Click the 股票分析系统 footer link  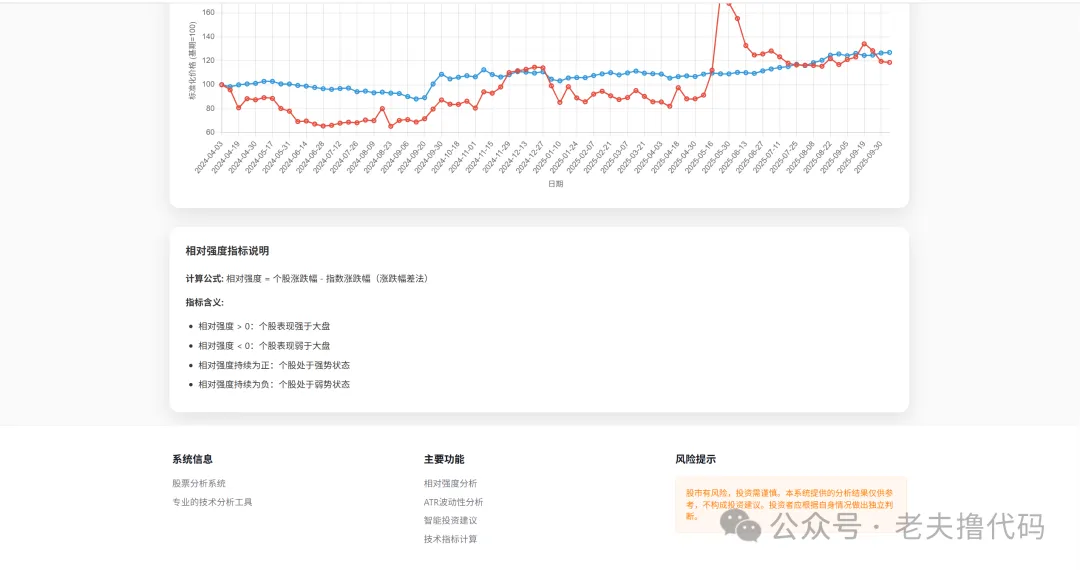click(x=198, y=483)
